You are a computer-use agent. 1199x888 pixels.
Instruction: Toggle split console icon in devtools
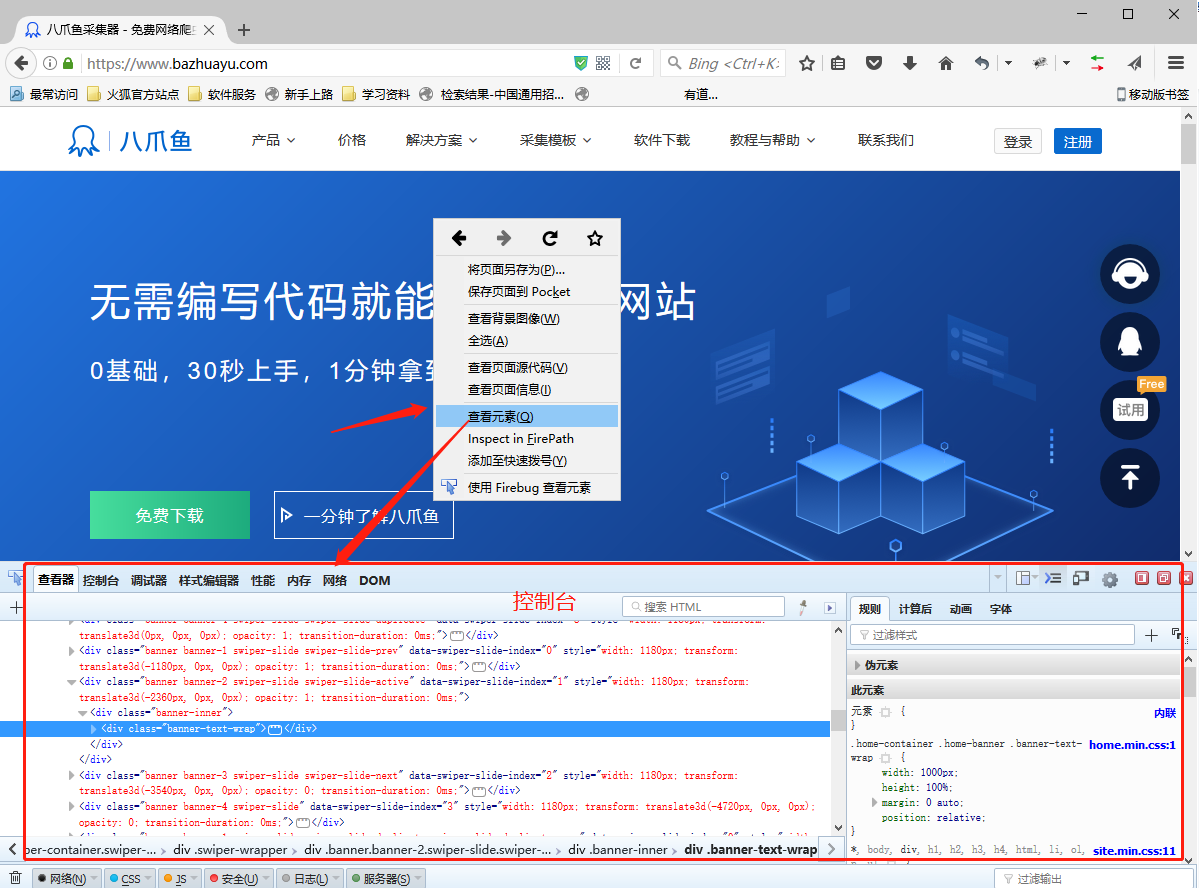1053,579
